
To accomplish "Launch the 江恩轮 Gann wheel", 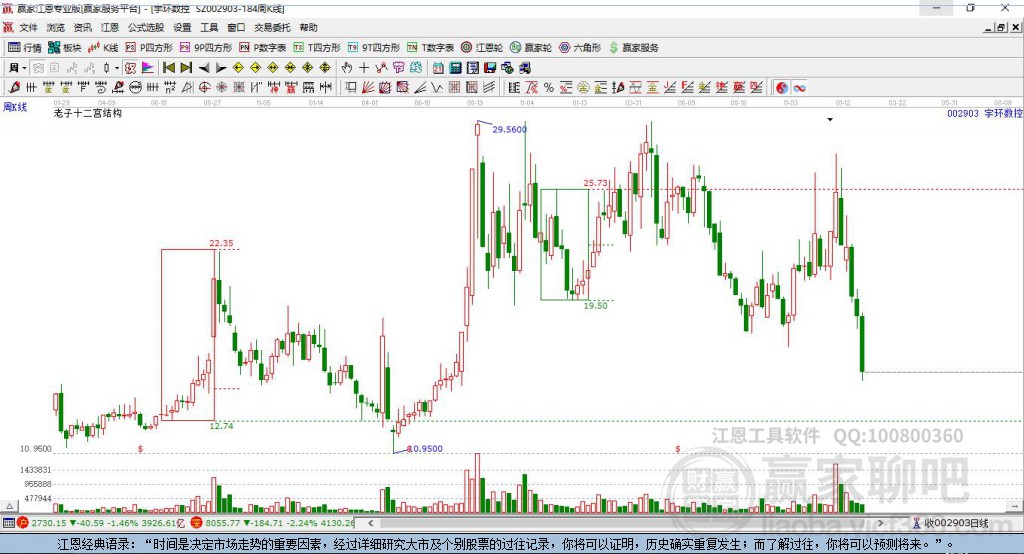I will coord(482,48).
